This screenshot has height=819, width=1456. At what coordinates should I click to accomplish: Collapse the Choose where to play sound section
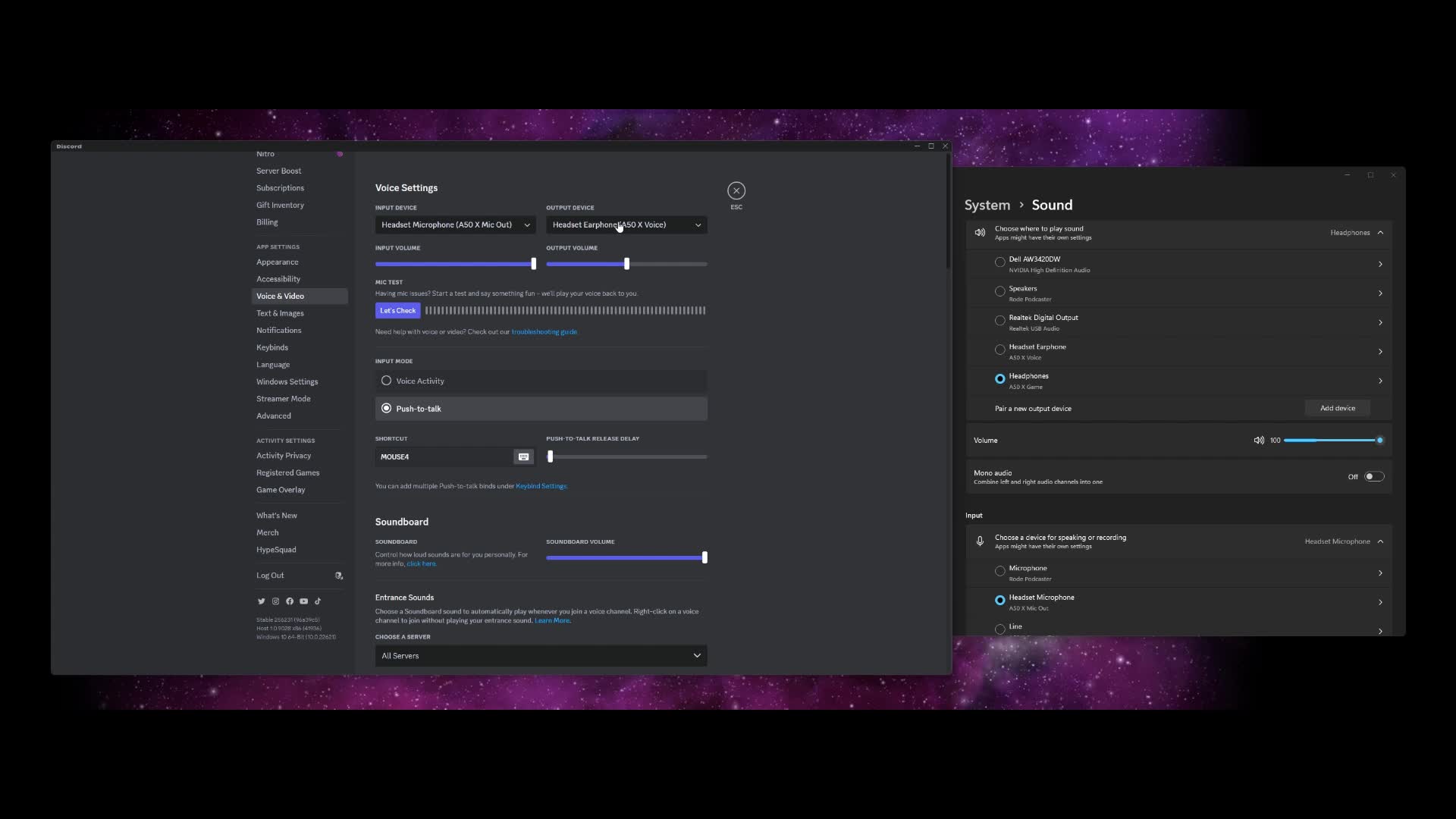[1381, 232]
